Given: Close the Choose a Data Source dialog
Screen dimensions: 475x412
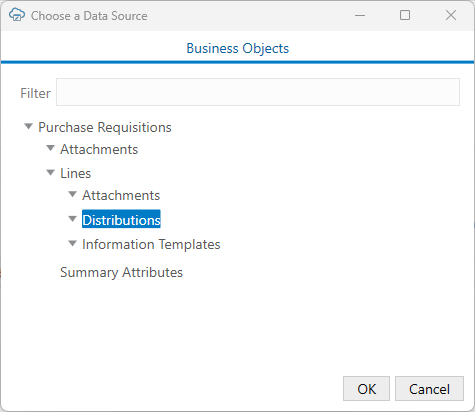Looking at the screenshot, I should pyautogui.click(x=451, y=15).
